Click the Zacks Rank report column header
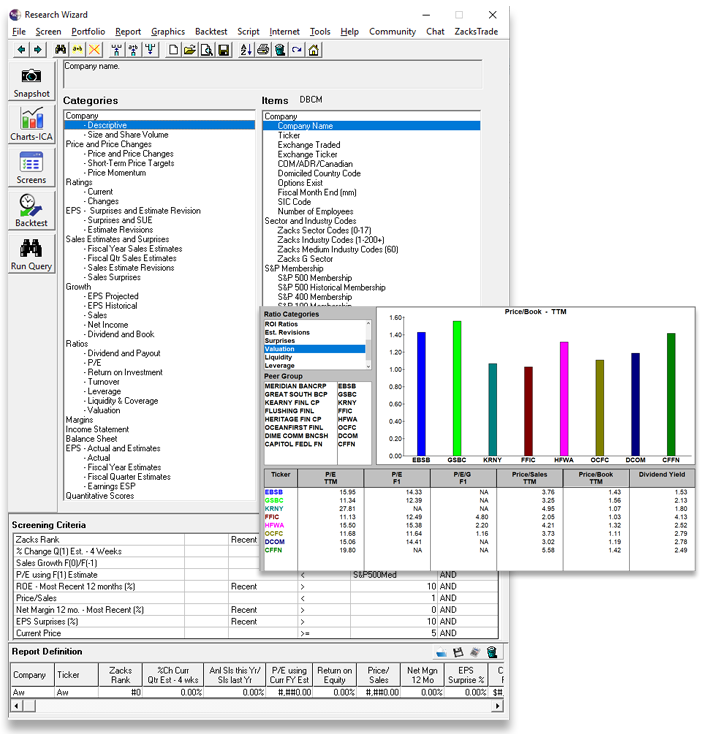 coord(120,675)
